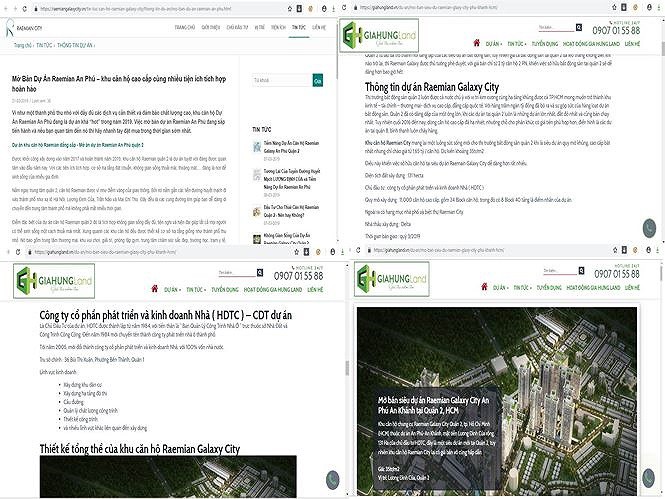Open TUYỂN DỤNG on the 'Thông tin dự án' page

pyautogui.click(x=545, y=44)
